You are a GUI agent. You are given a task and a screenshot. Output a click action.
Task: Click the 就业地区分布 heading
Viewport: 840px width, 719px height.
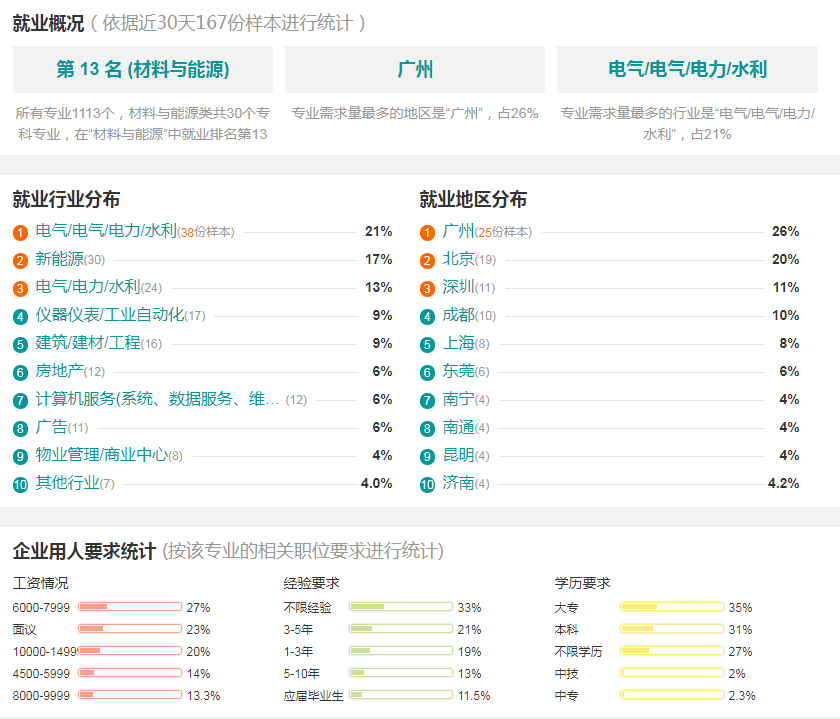tap(473, 199)
